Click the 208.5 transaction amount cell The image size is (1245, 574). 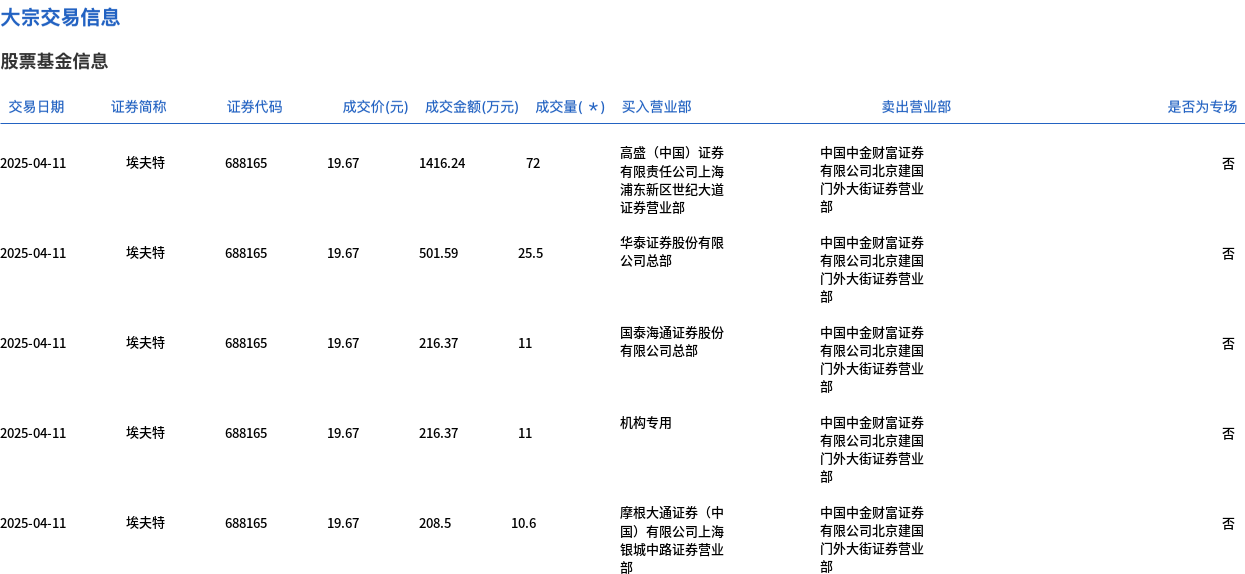pos(435,523)
